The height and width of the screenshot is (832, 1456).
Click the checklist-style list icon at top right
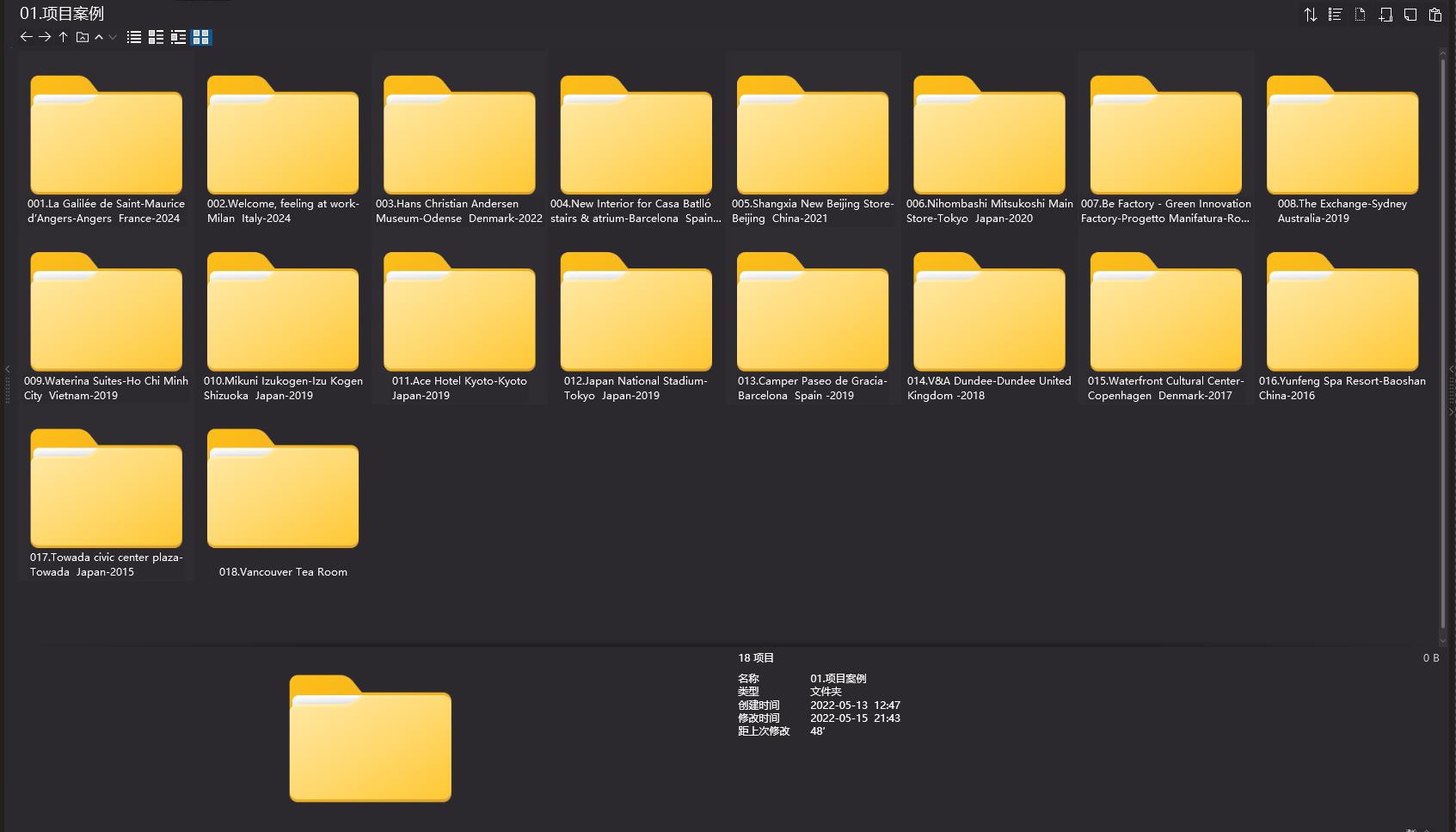[1336, 15]
